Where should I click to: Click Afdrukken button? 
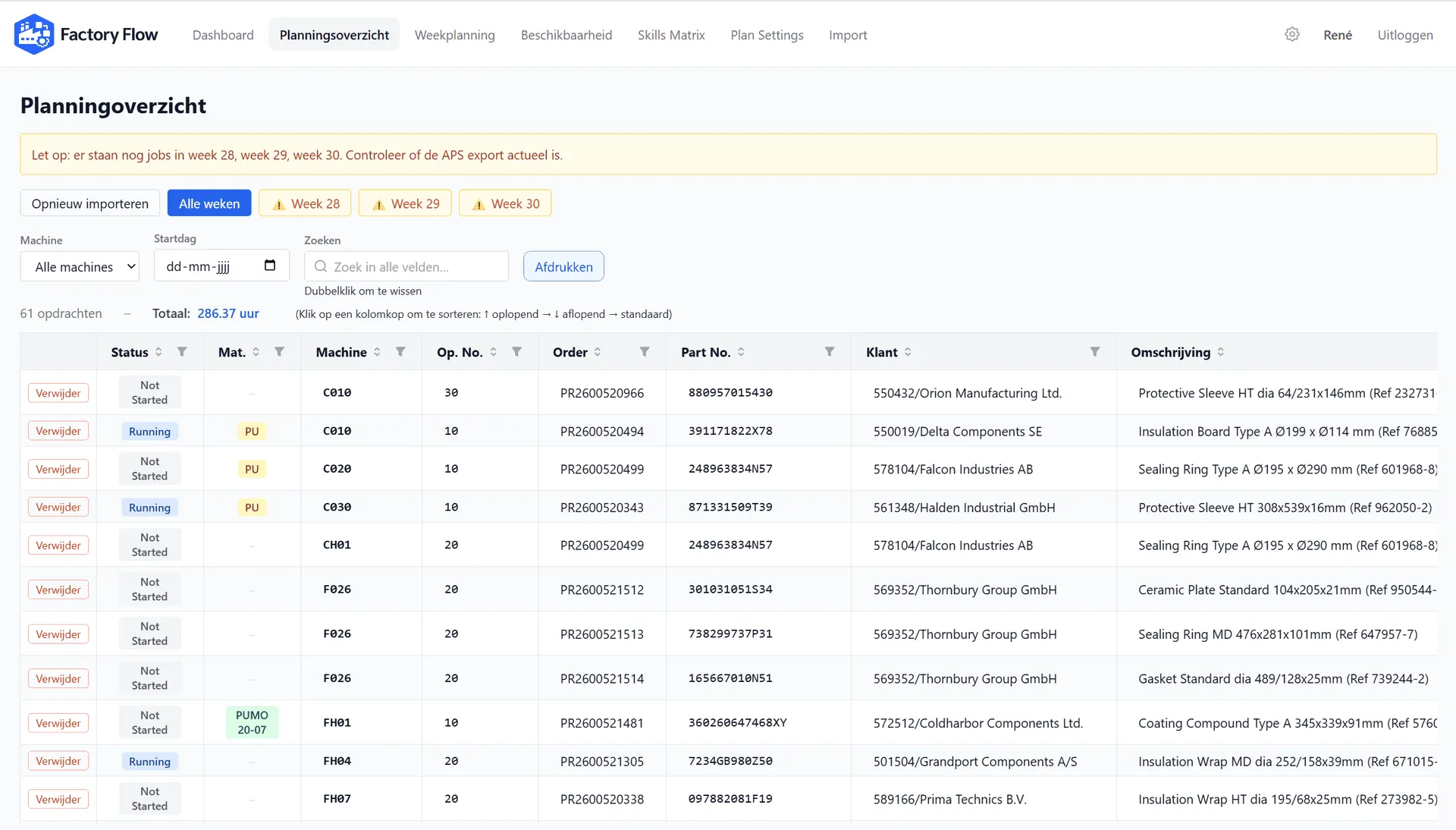563,266
